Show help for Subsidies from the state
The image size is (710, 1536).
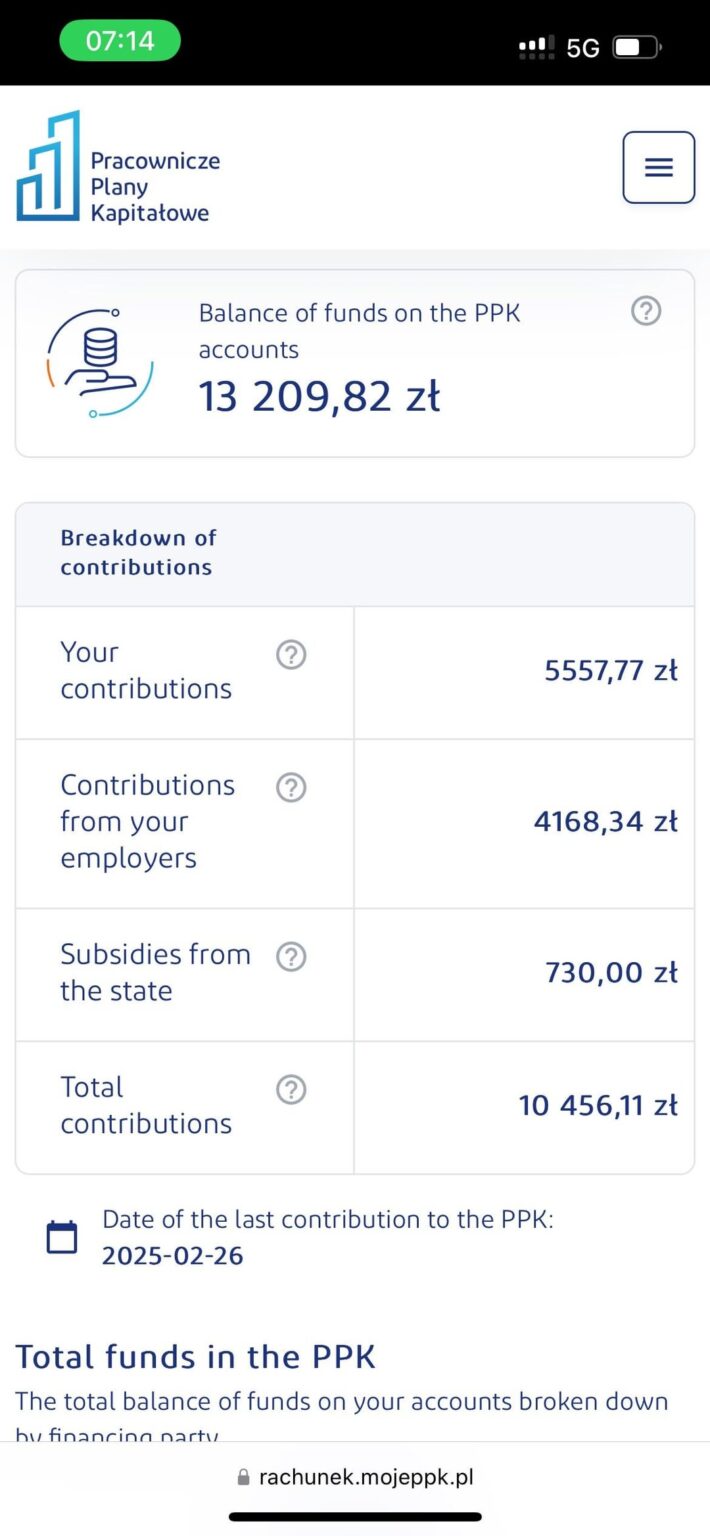tap(291, 957)
